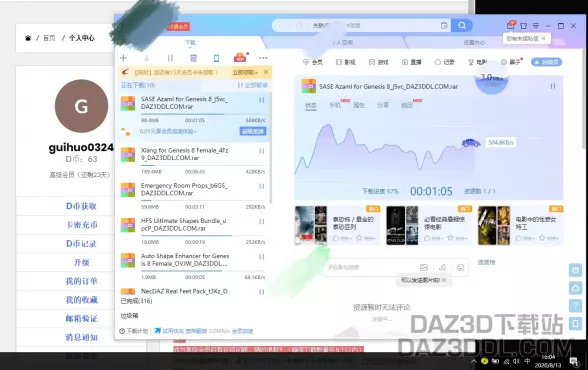Click inside the comment input field
This screenshot has width=588, height=370.
pyautogui.click(x=371, y=267)
